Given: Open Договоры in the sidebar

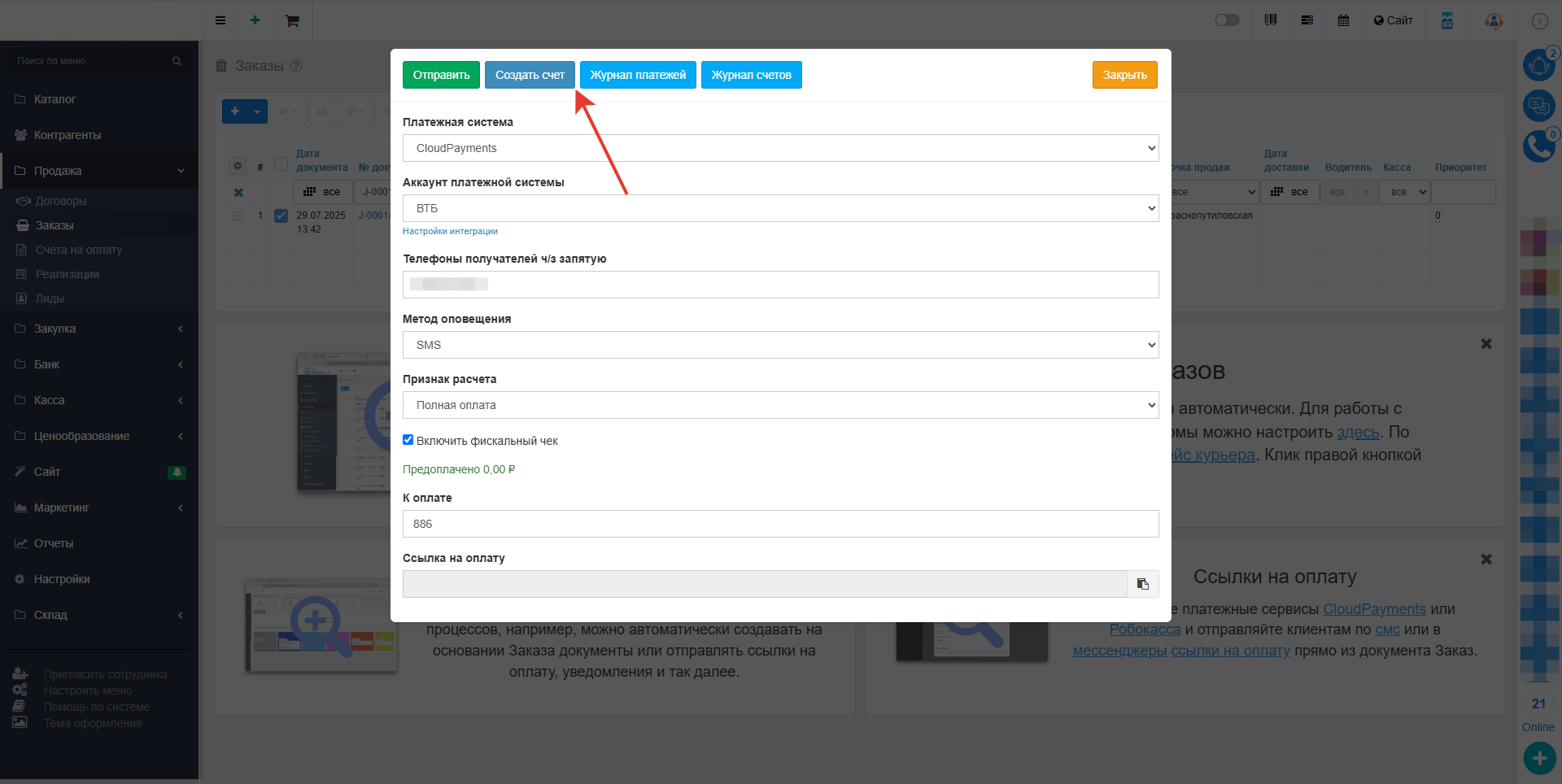Looking at the screenshot, I should [61, 201].
